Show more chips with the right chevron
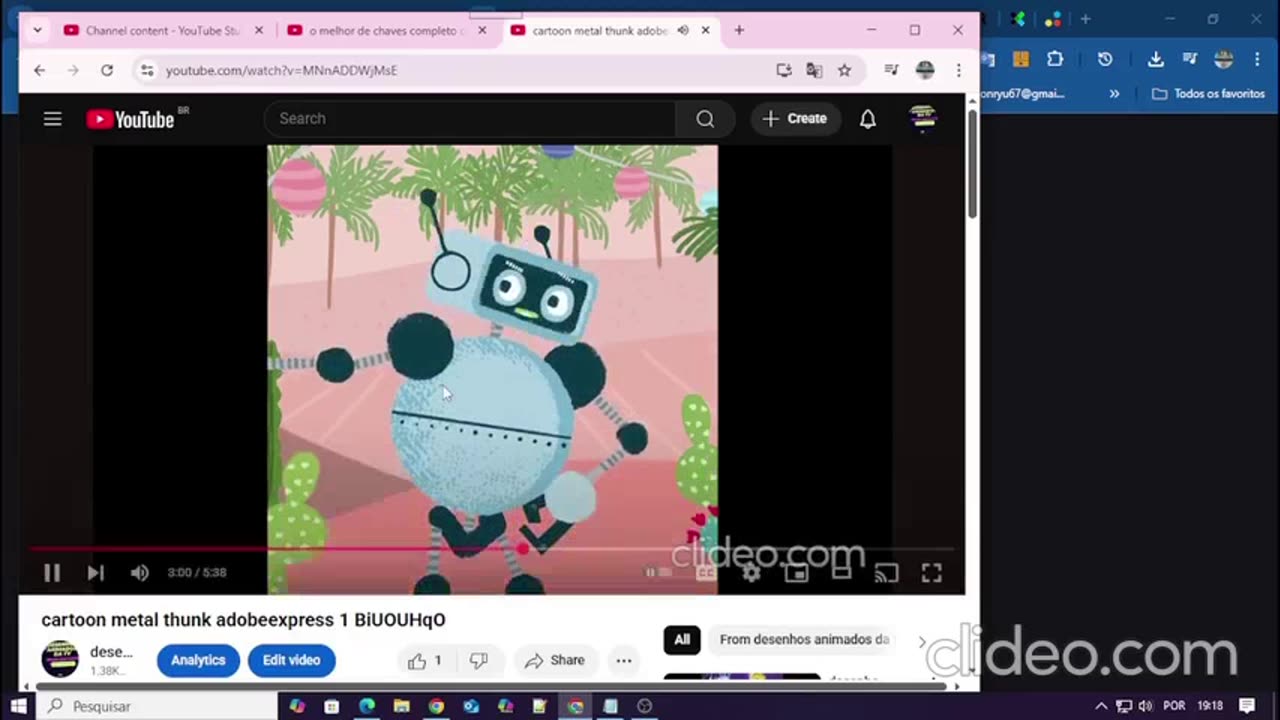Screen dimensions: 1280x720 coord(922,641)
